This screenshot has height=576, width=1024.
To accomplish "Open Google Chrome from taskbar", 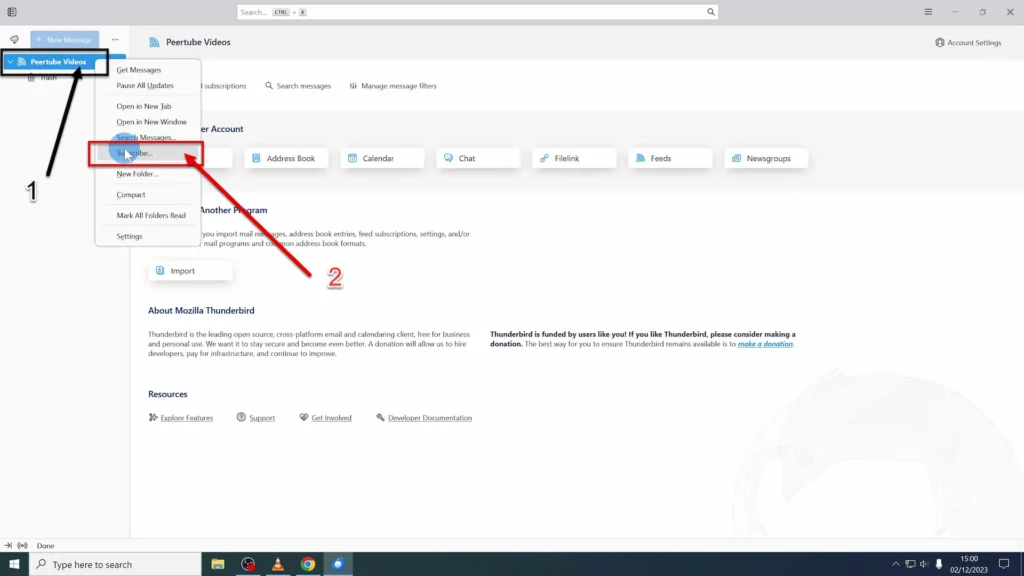I will click(308, 564).
